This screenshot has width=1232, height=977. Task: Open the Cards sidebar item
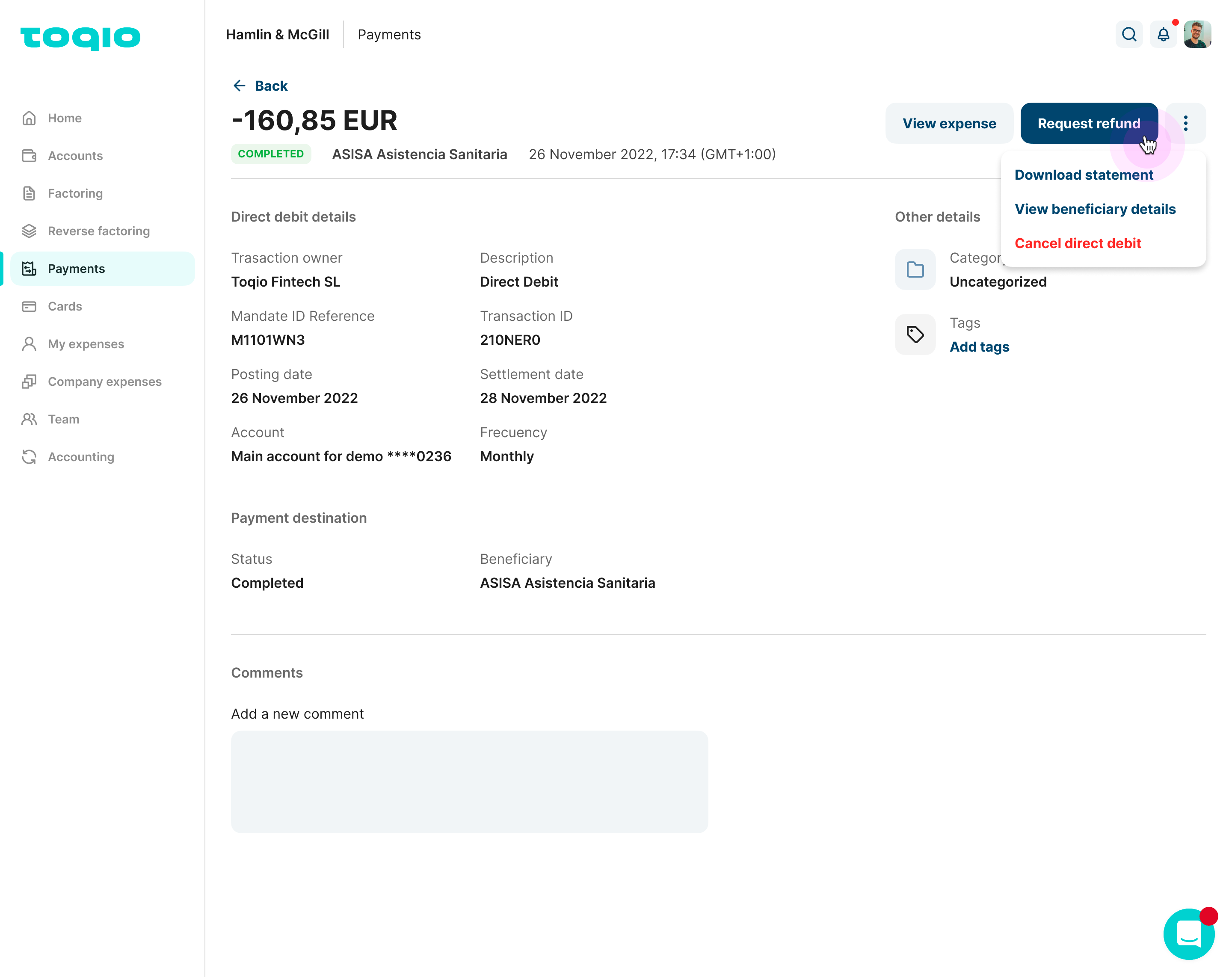pos(65,306)
